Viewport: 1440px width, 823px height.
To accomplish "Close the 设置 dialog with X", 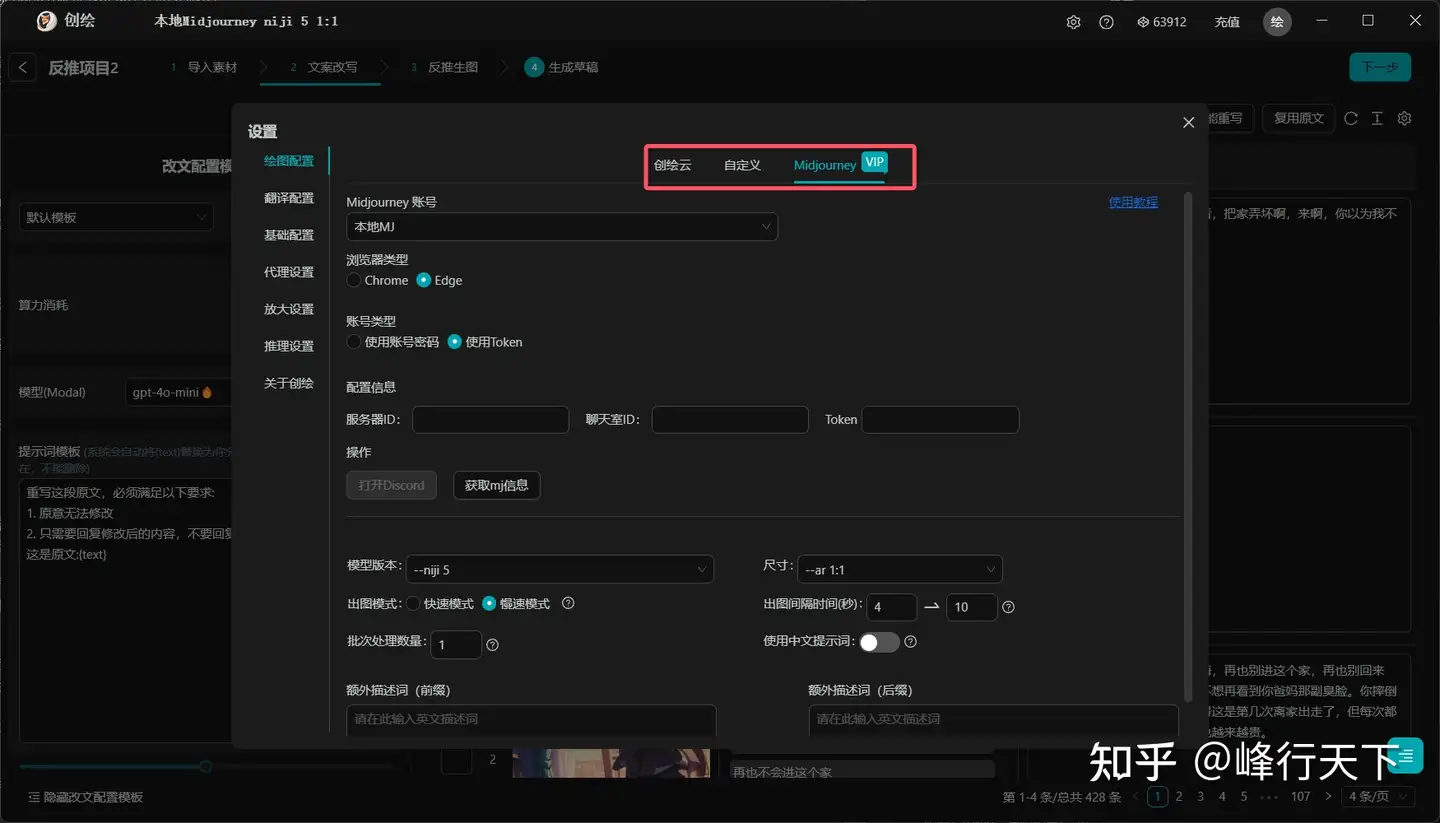I will click(1188, 122).
